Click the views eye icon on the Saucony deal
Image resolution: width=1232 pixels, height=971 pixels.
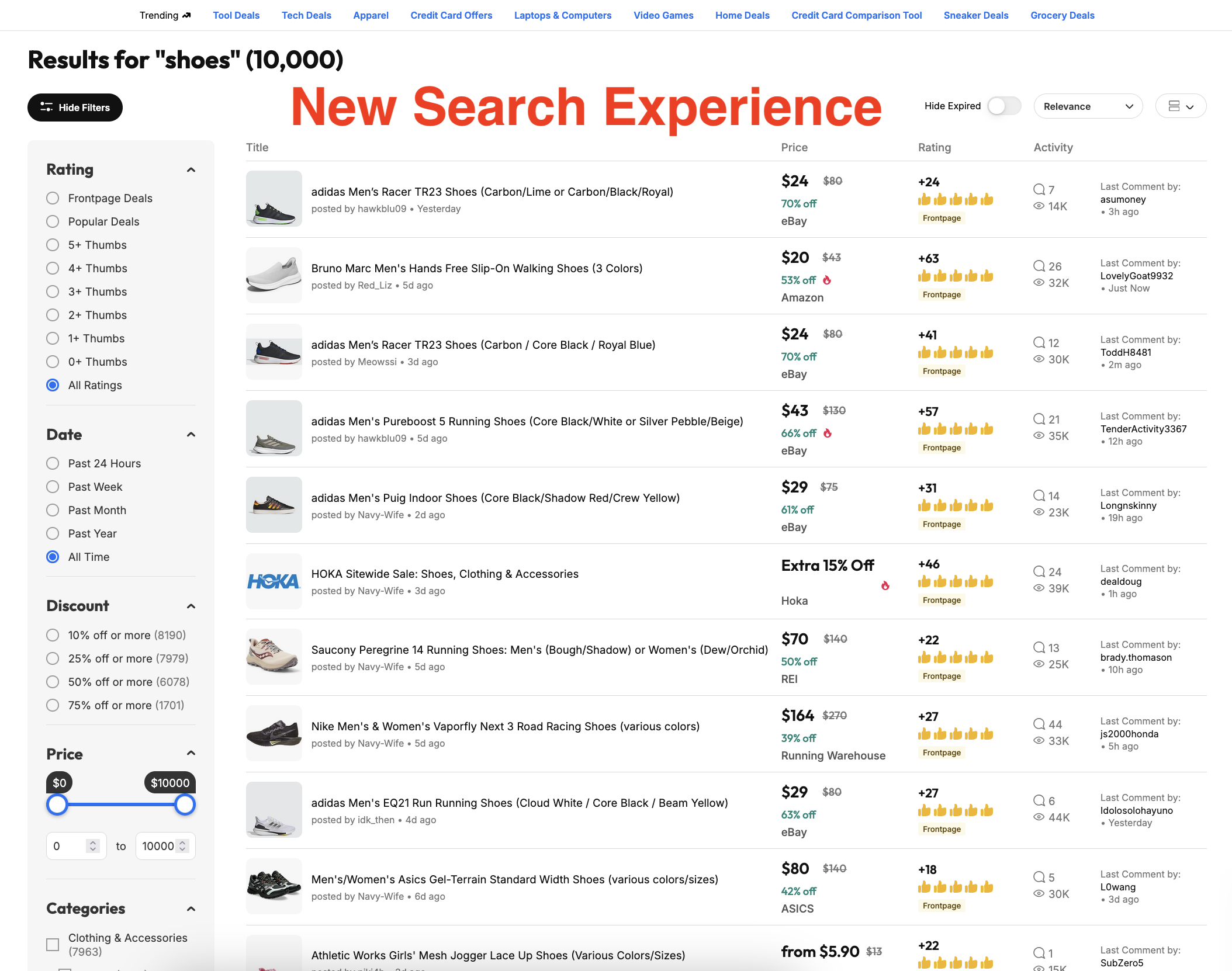click(1039, 664)
